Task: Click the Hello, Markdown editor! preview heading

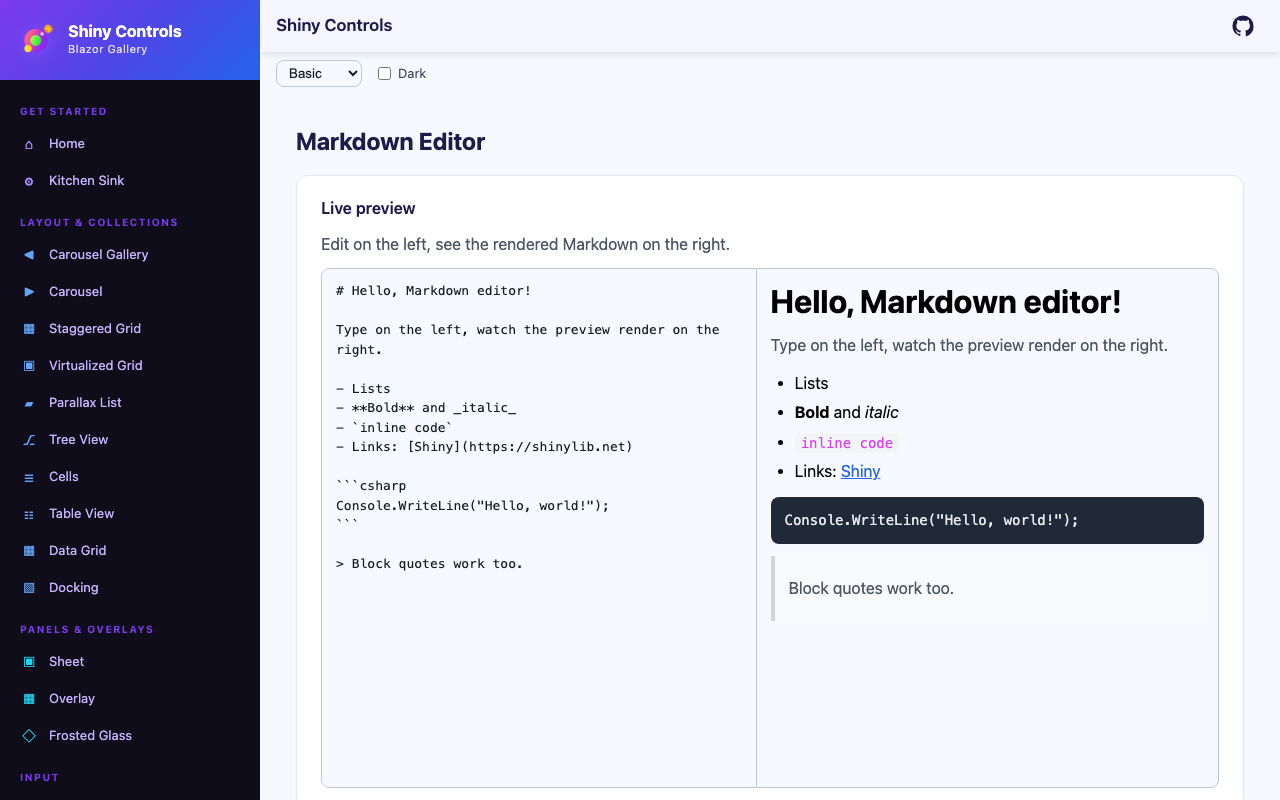Action: [x=946, y=302]
